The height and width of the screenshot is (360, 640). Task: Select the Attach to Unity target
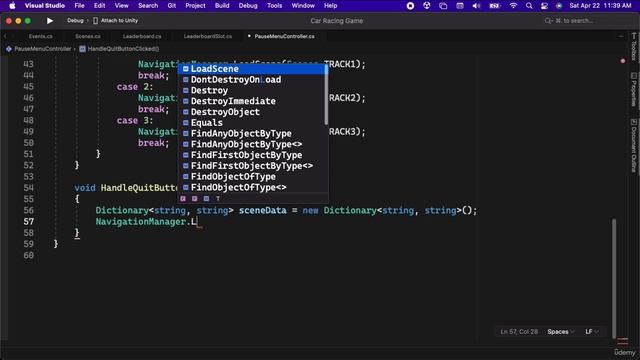pyautogui.click(x=119, y=20)
